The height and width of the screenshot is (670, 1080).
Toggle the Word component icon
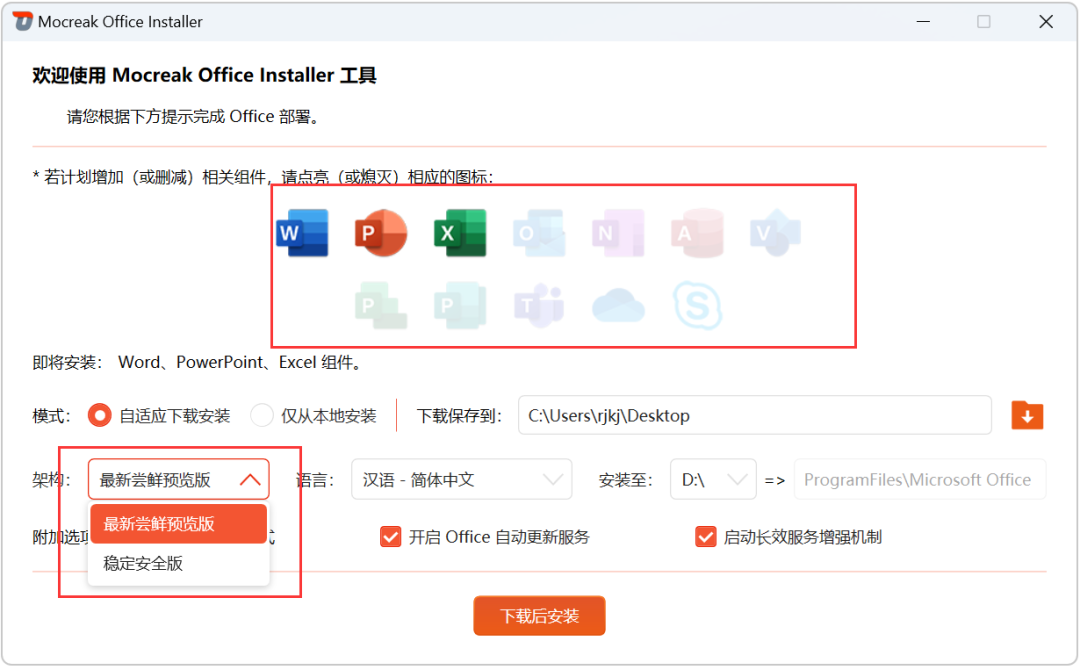(302, 233)
